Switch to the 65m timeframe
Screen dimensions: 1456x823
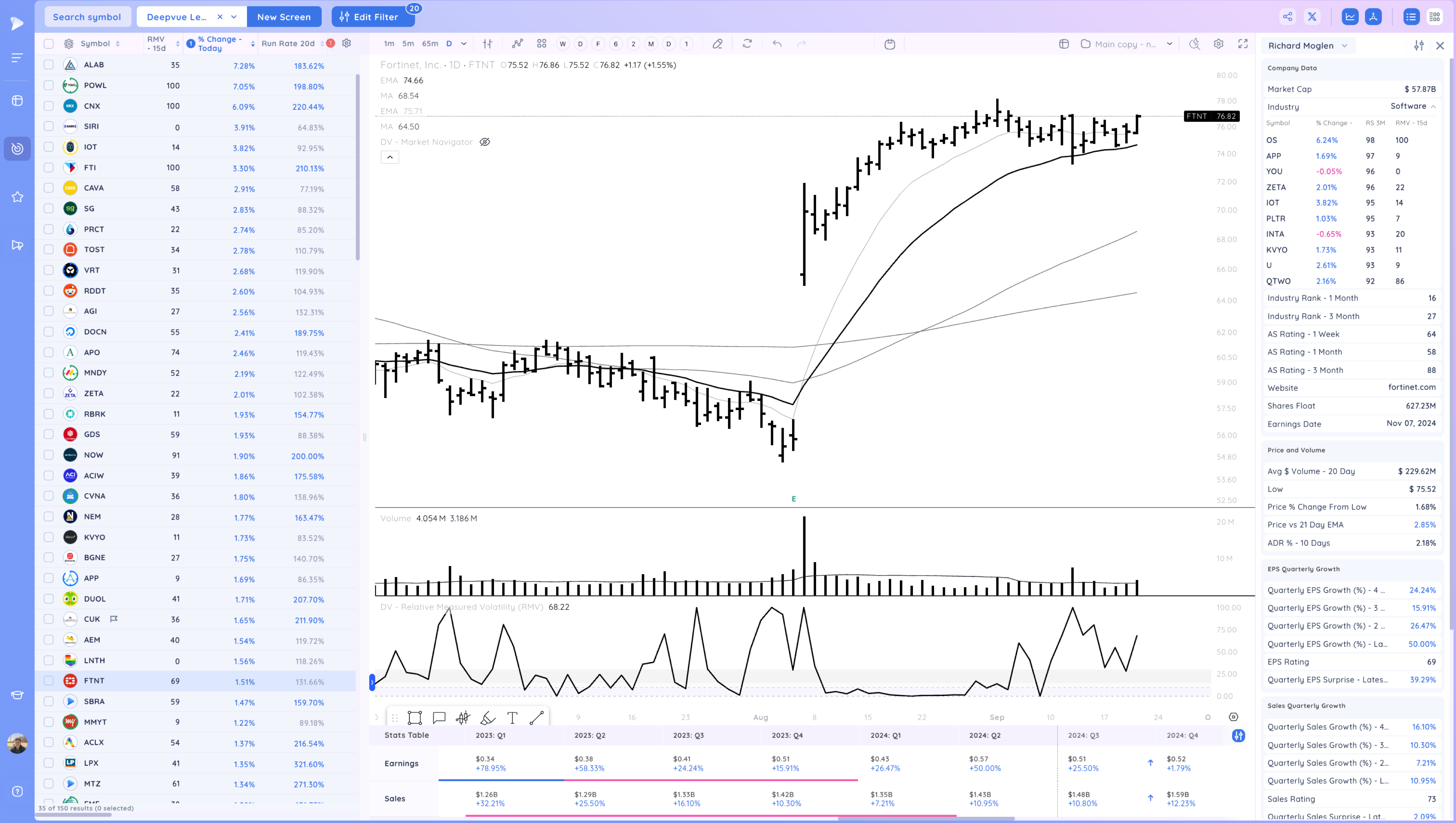430,44
